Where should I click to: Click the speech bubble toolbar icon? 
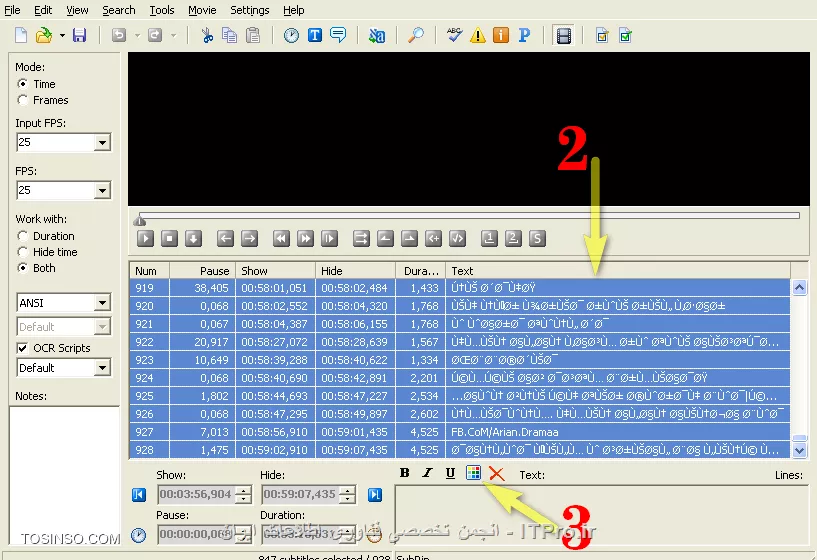pos(338,35)
